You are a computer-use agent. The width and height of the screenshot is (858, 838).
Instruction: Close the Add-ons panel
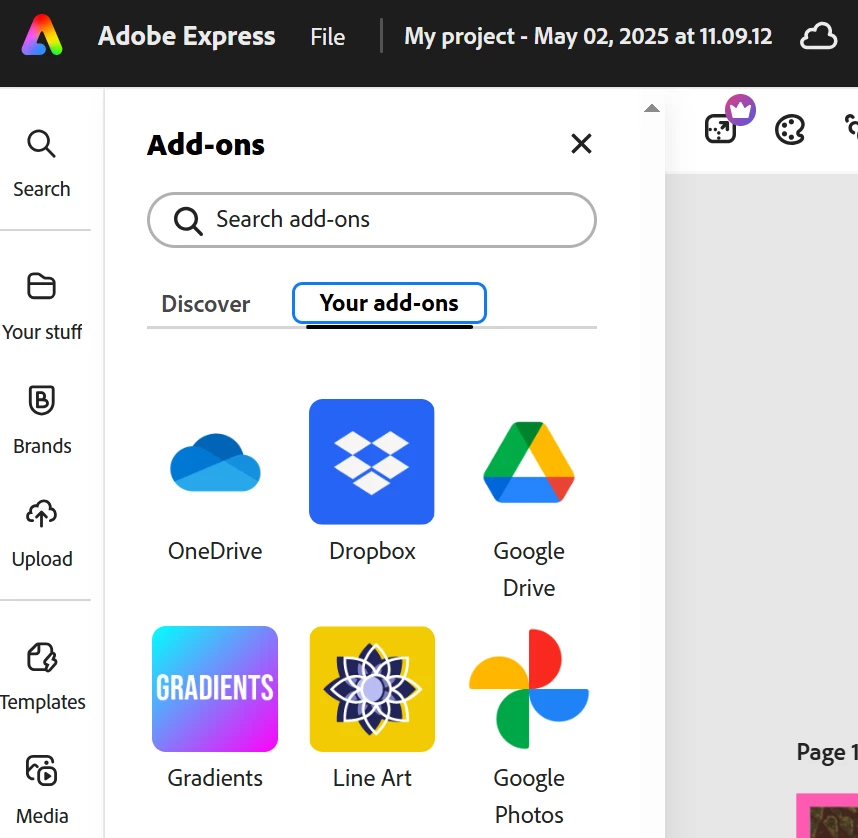[581, 144]
